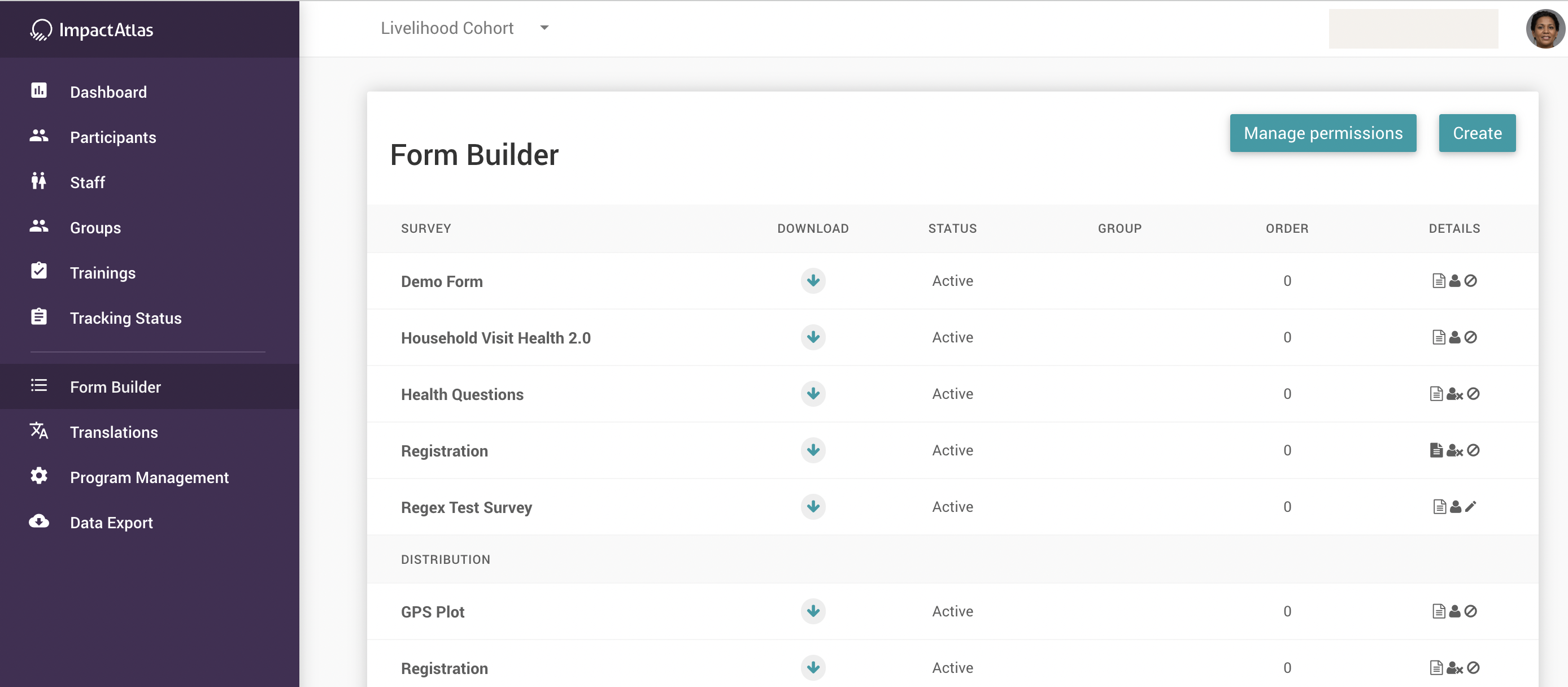The width and height of the screenshot is (1568, 687).
Task: Click the user-remove icon for Health Questions
Action: (x=1454, y=394)
